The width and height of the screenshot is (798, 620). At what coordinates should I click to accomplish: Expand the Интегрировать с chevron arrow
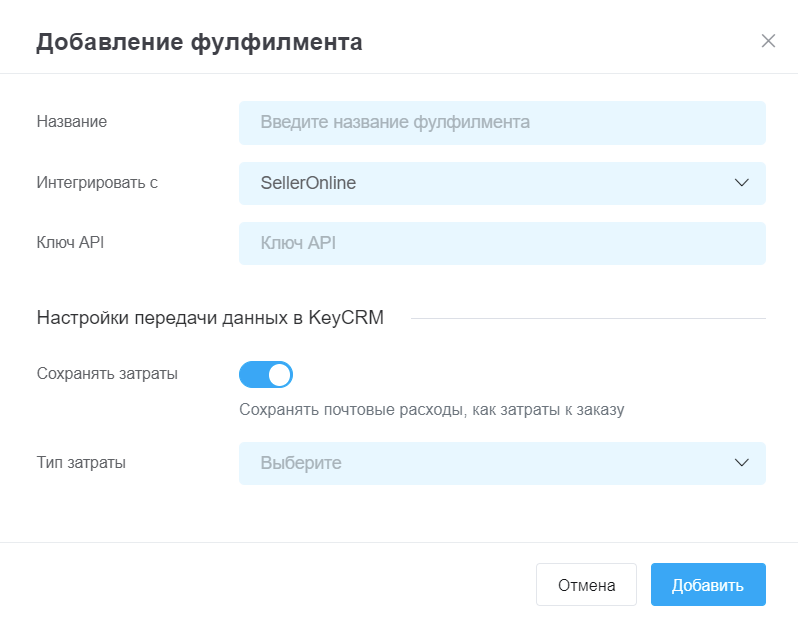pyautogui.click(x=742, y=183)
